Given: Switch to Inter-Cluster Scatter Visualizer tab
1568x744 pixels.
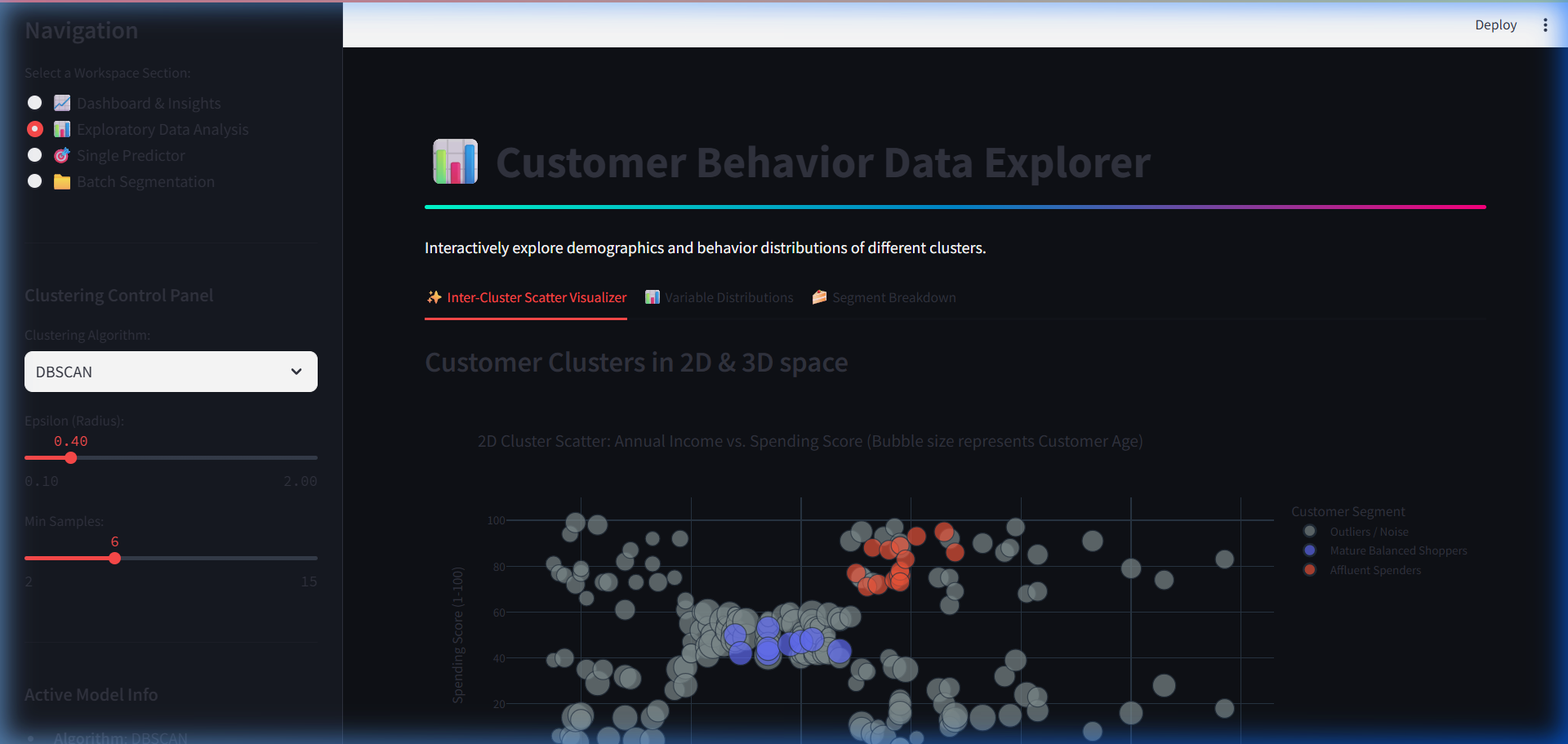Looking at the screenshot, I should (526, 297).
